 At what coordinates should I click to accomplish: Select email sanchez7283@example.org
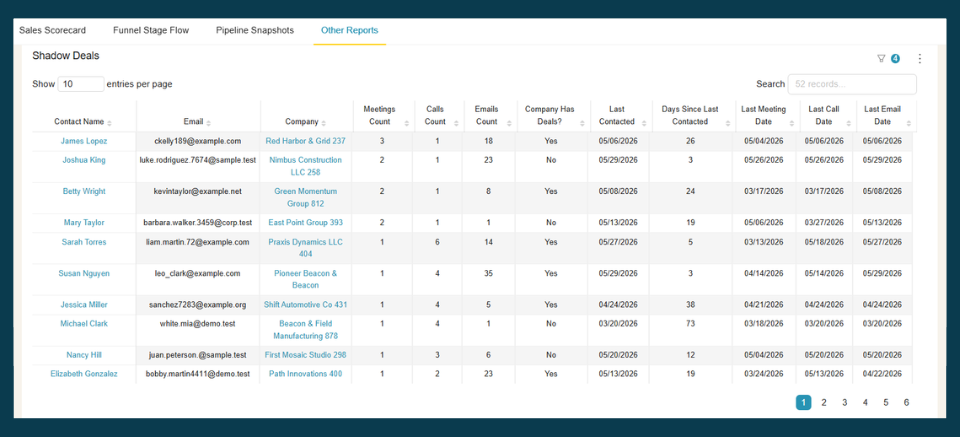pos(198,305)
